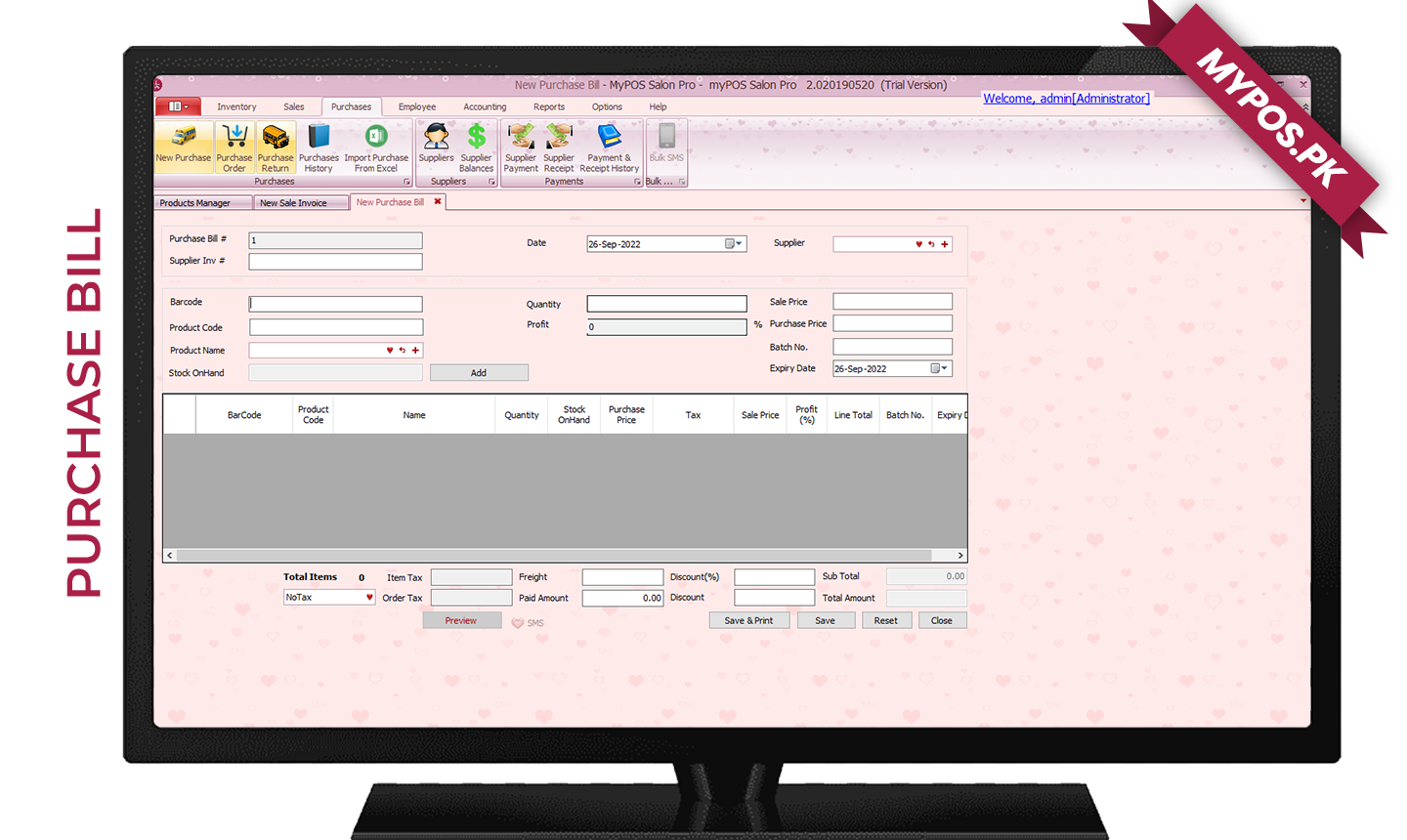This screenshot has height=840, width=1407.
Task: Click the Reset button
Action: 886,620
